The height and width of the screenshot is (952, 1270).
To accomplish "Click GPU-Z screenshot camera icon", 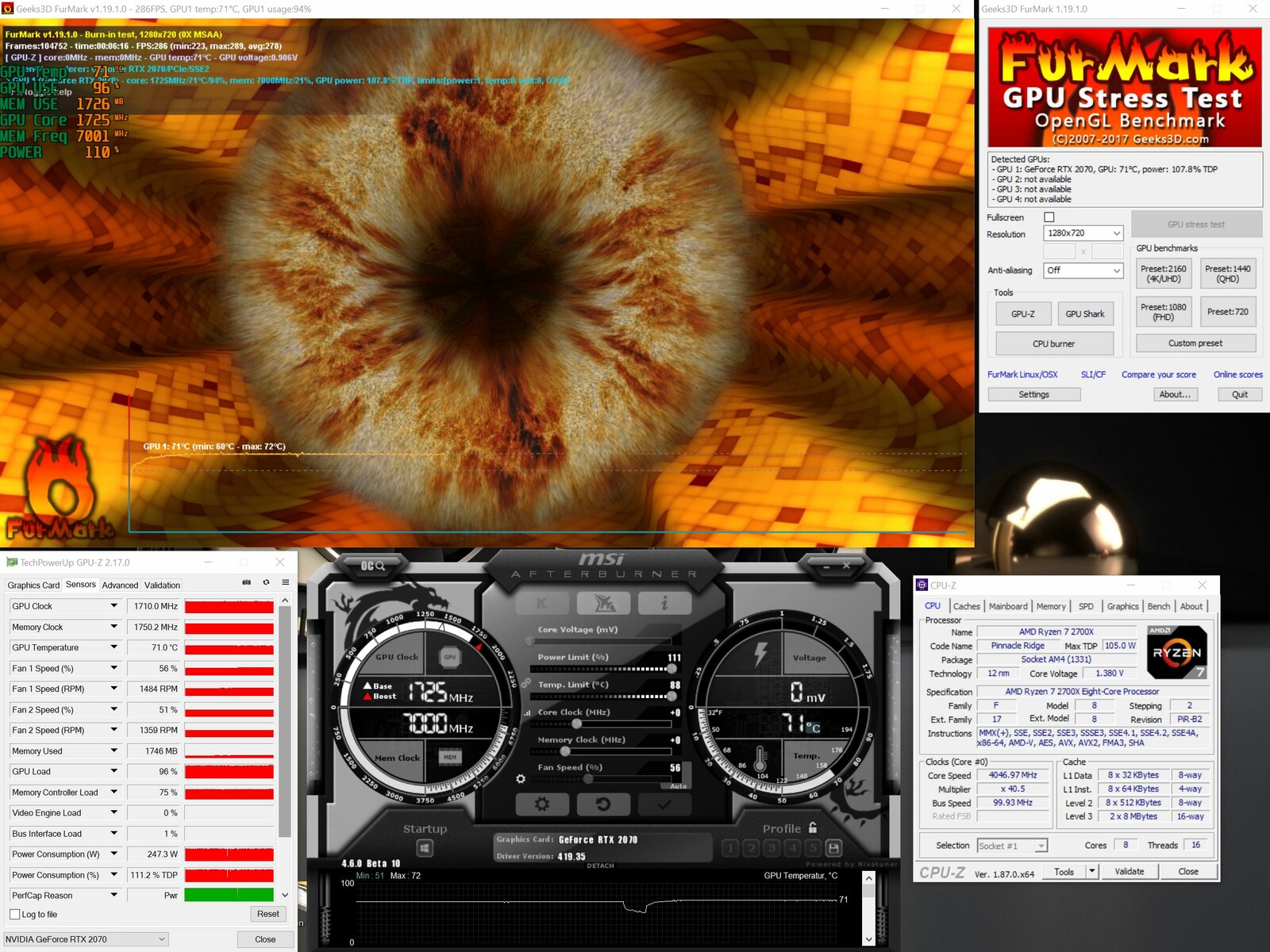I will tap(246, 582).
